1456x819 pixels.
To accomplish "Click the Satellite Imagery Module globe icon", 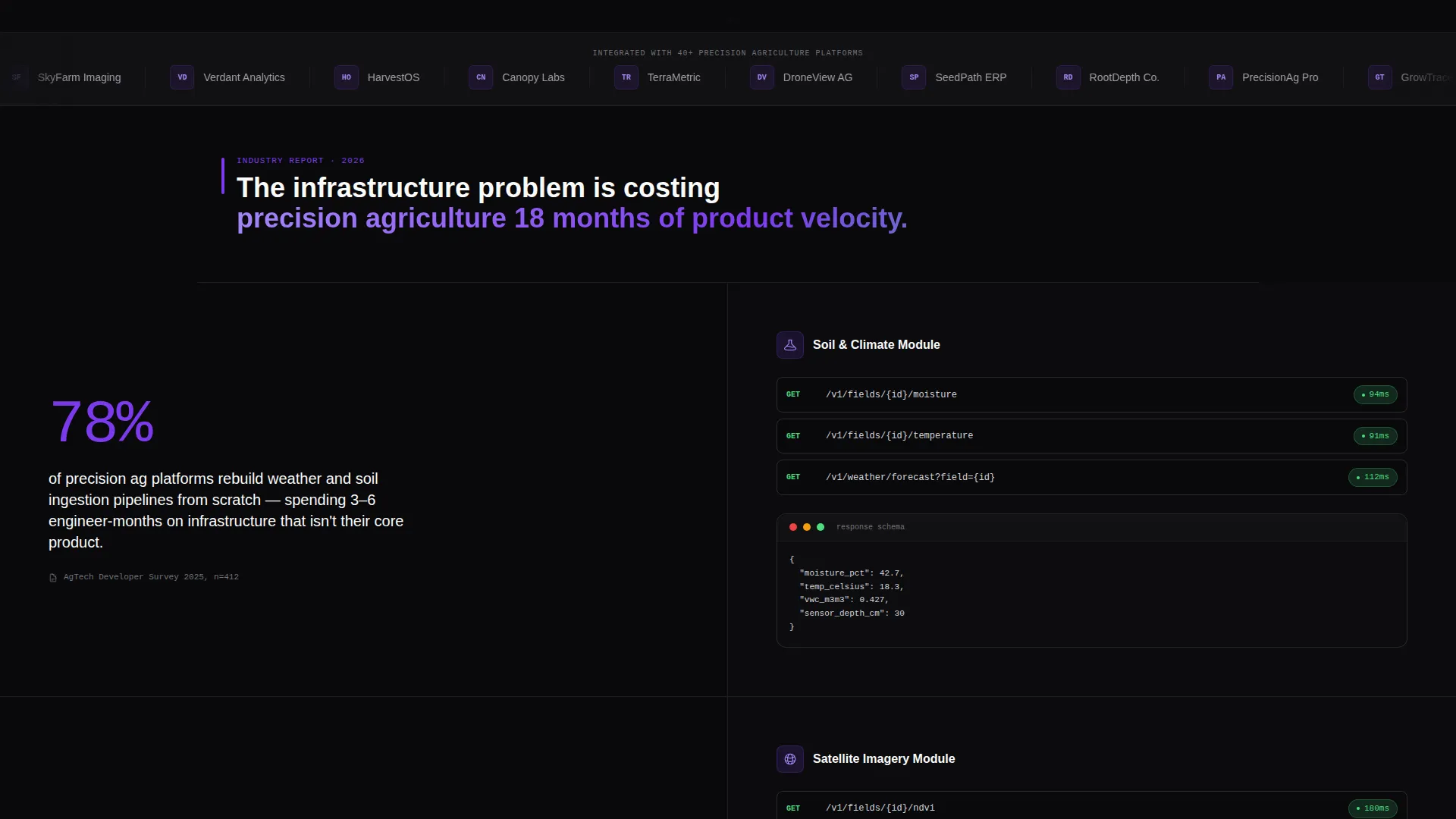I will point(789,759).
